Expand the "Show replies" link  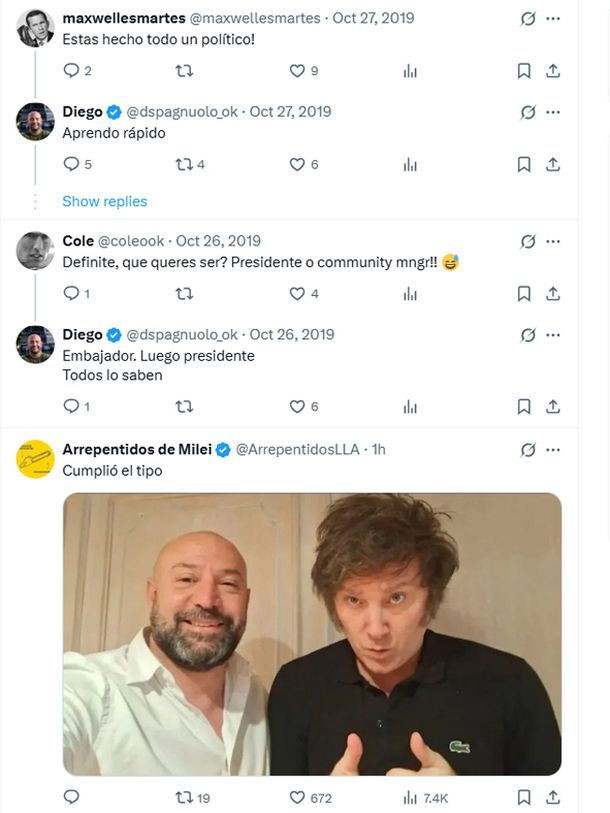click(x=104, y=202)
